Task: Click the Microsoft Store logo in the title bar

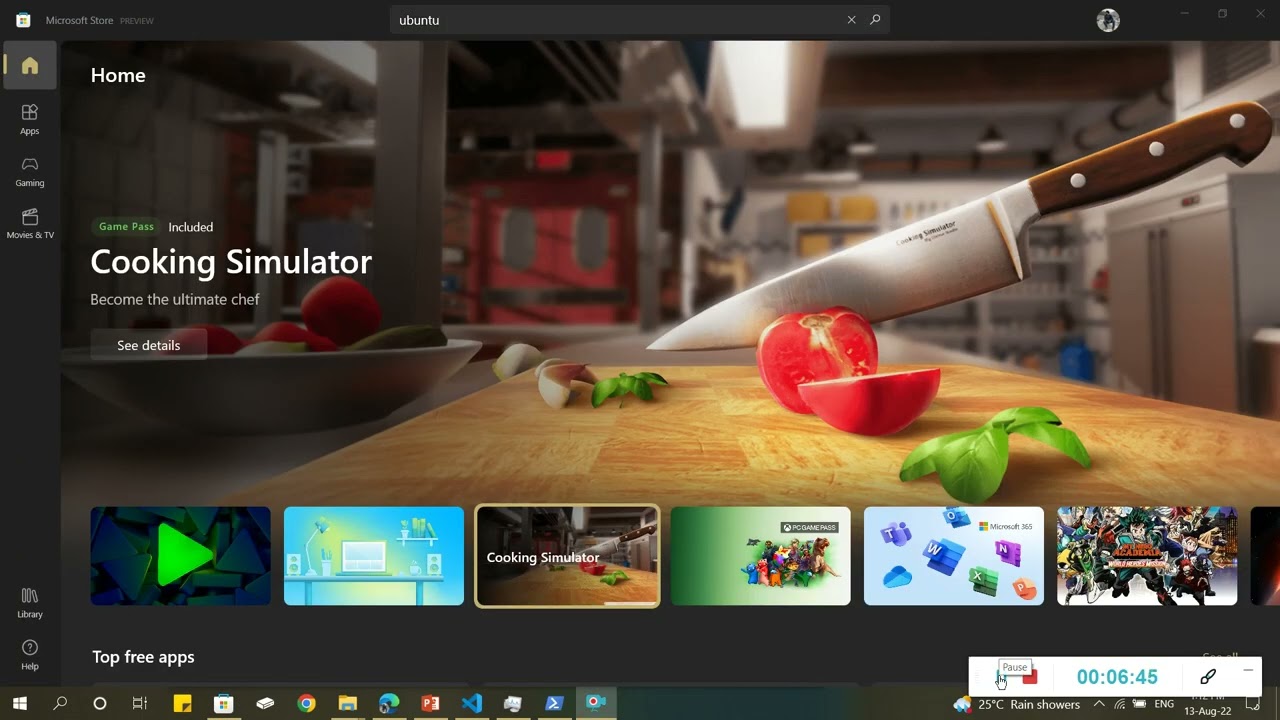Action: tap(23, 20)
